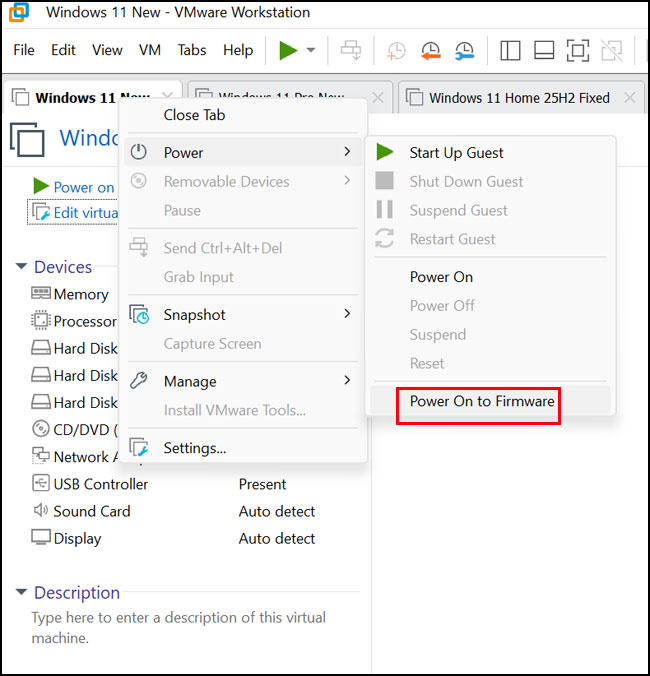Click the green Start Up Guest play icon
Screen dimensions: 650x676
384,152
